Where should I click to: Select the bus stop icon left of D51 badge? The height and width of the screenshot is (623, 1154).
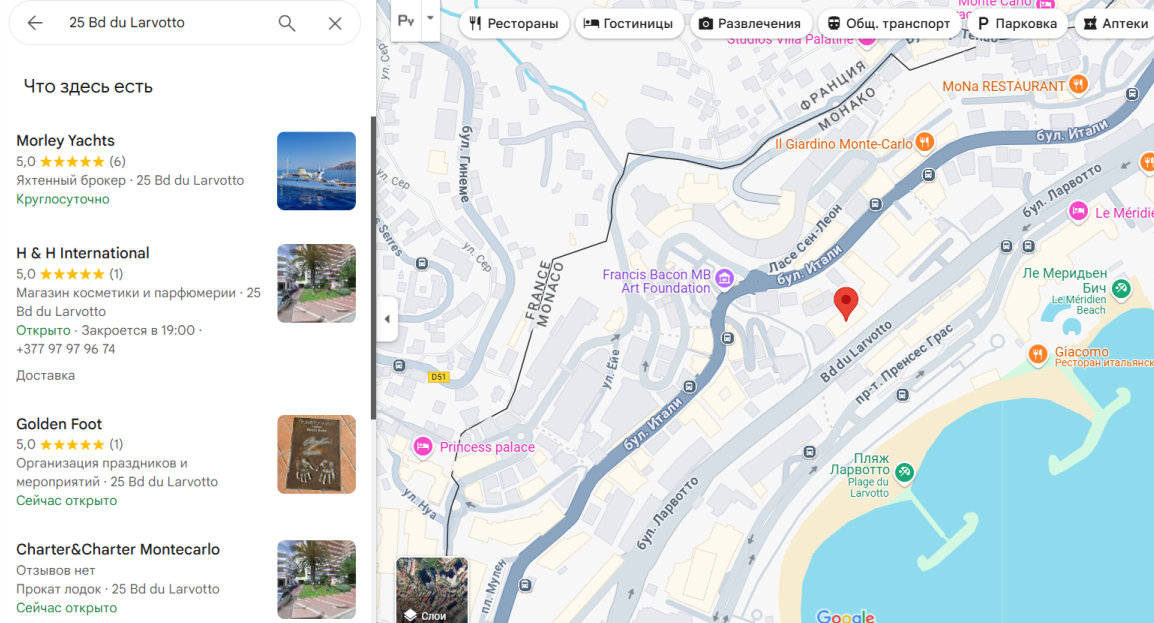tap(399, 366)
